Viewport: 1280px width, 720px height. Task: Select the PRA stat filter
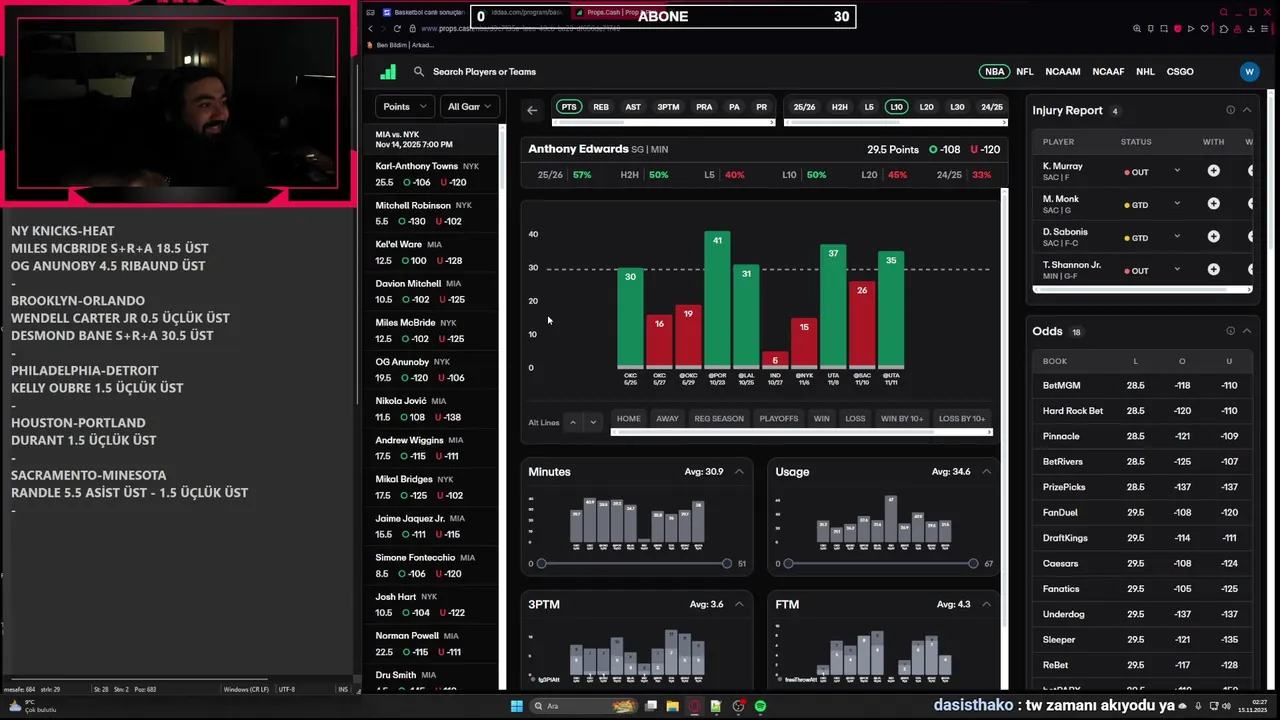(704, 107)
